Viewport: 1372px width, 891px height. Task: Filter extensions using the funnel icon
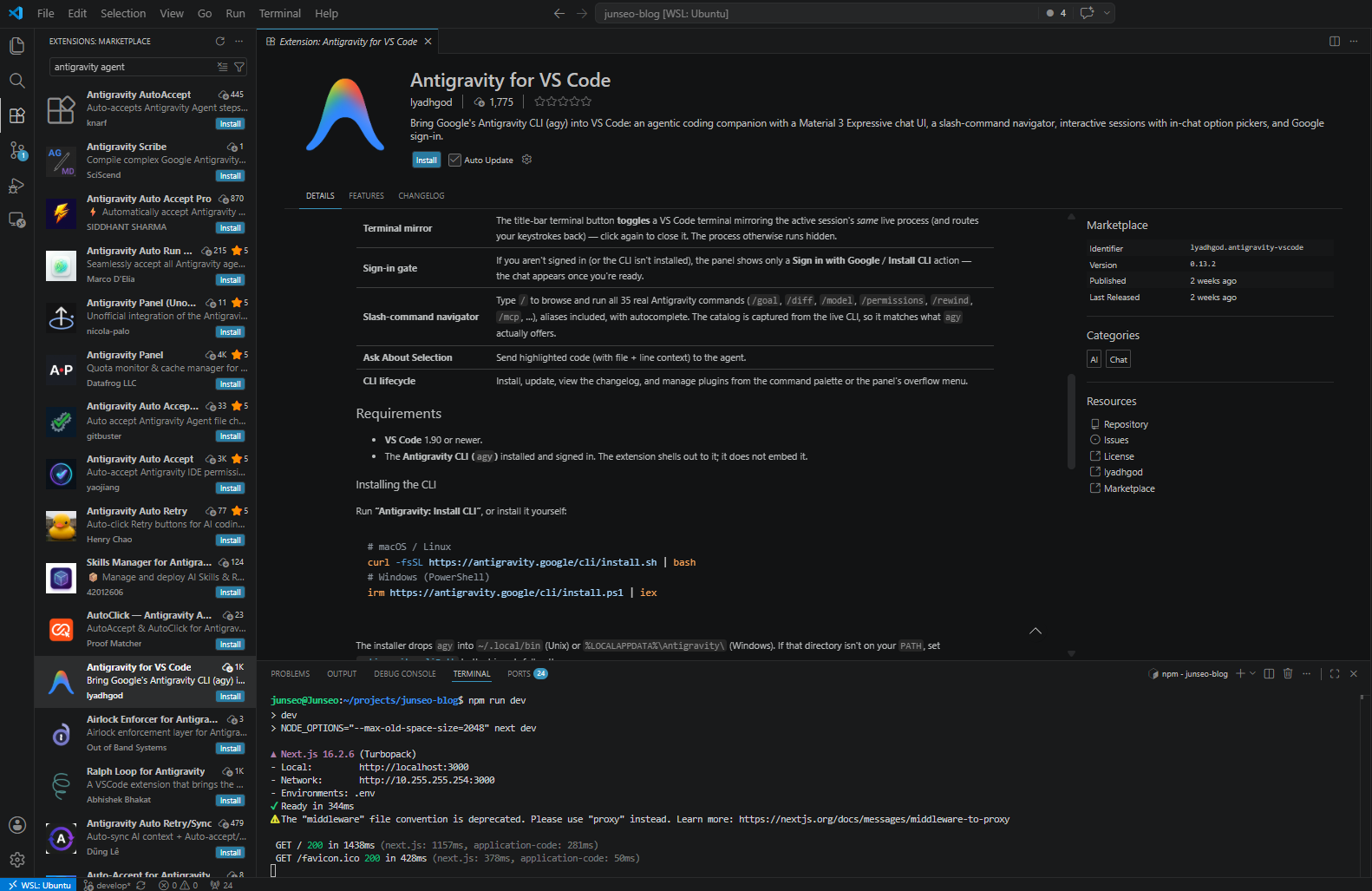tap(239, 67)
